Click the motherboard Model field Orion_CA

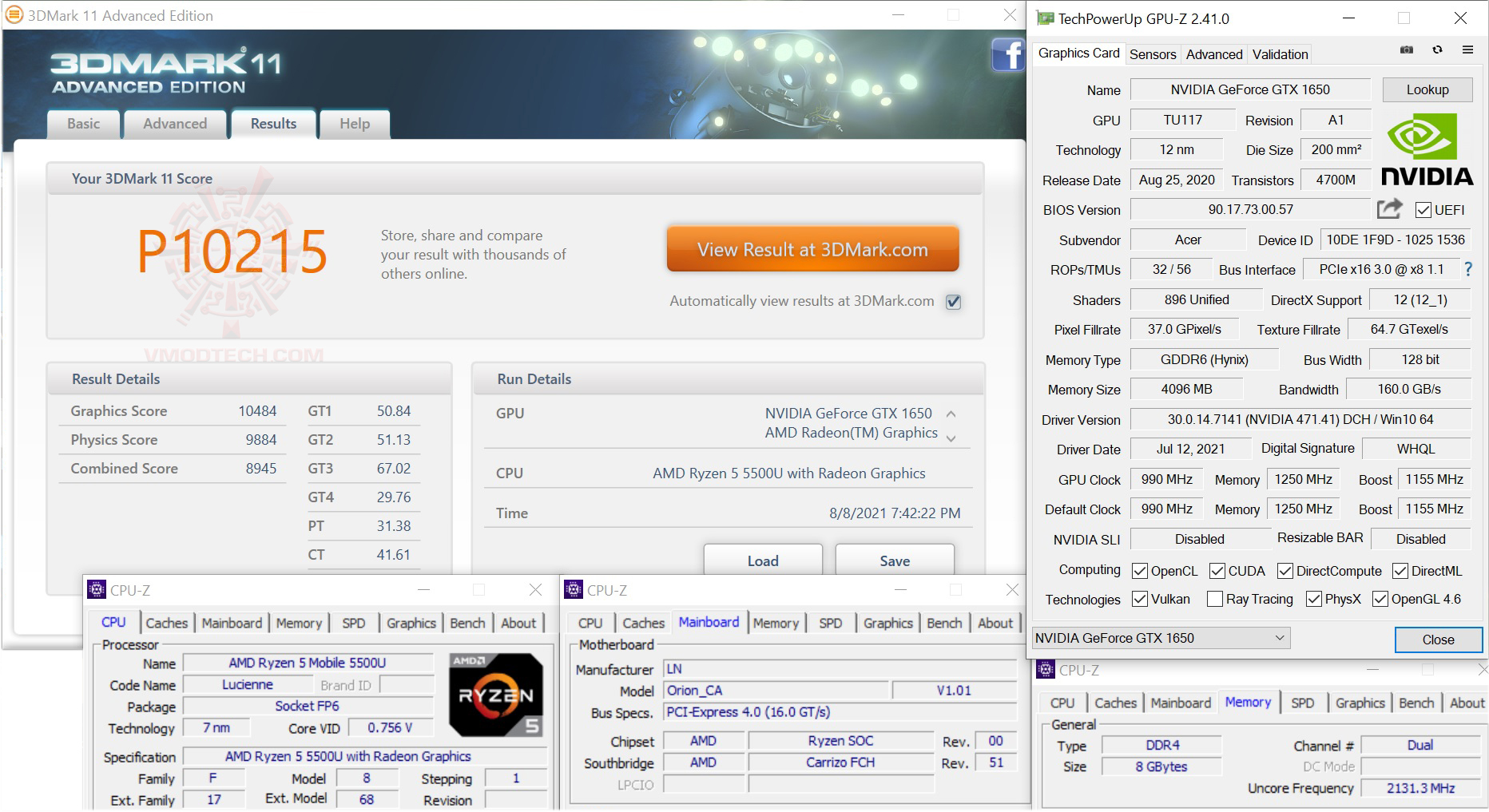(776, 691)
